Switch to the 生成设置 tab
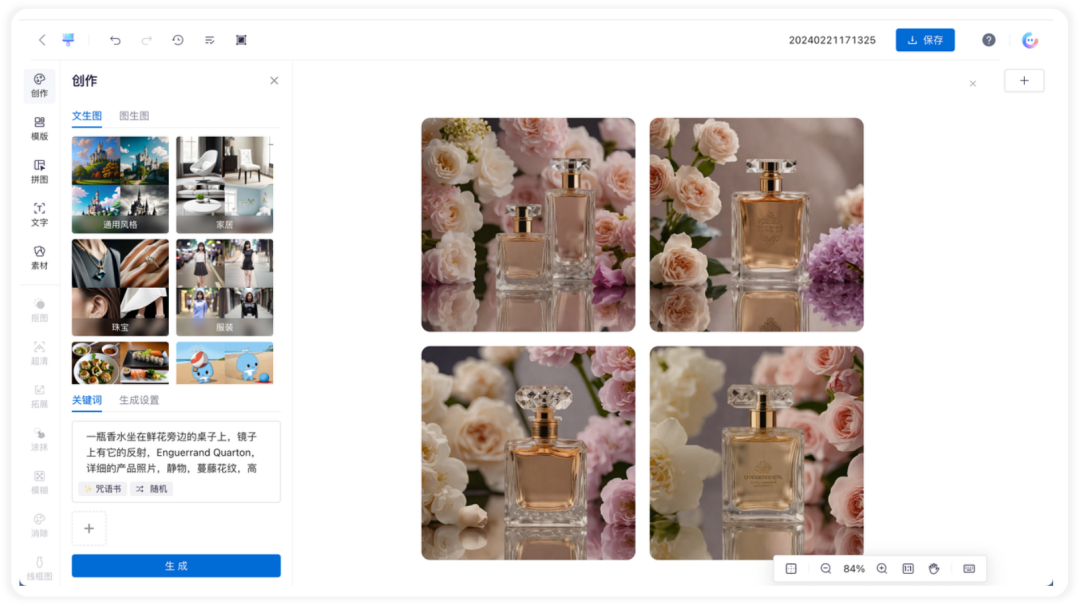 138,400
